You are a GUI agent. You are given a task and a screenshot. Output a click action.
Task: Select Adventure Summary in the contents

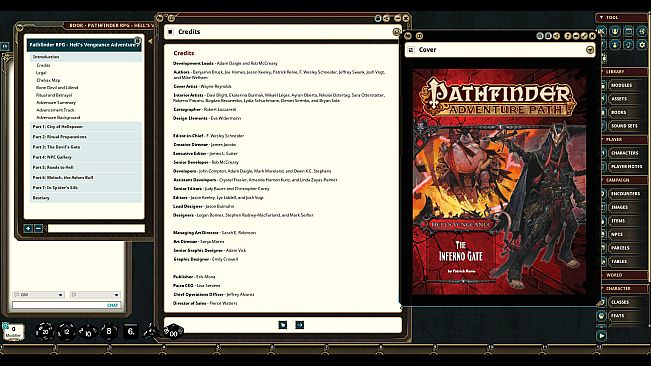pyautogui.click(x=56, y=102)
